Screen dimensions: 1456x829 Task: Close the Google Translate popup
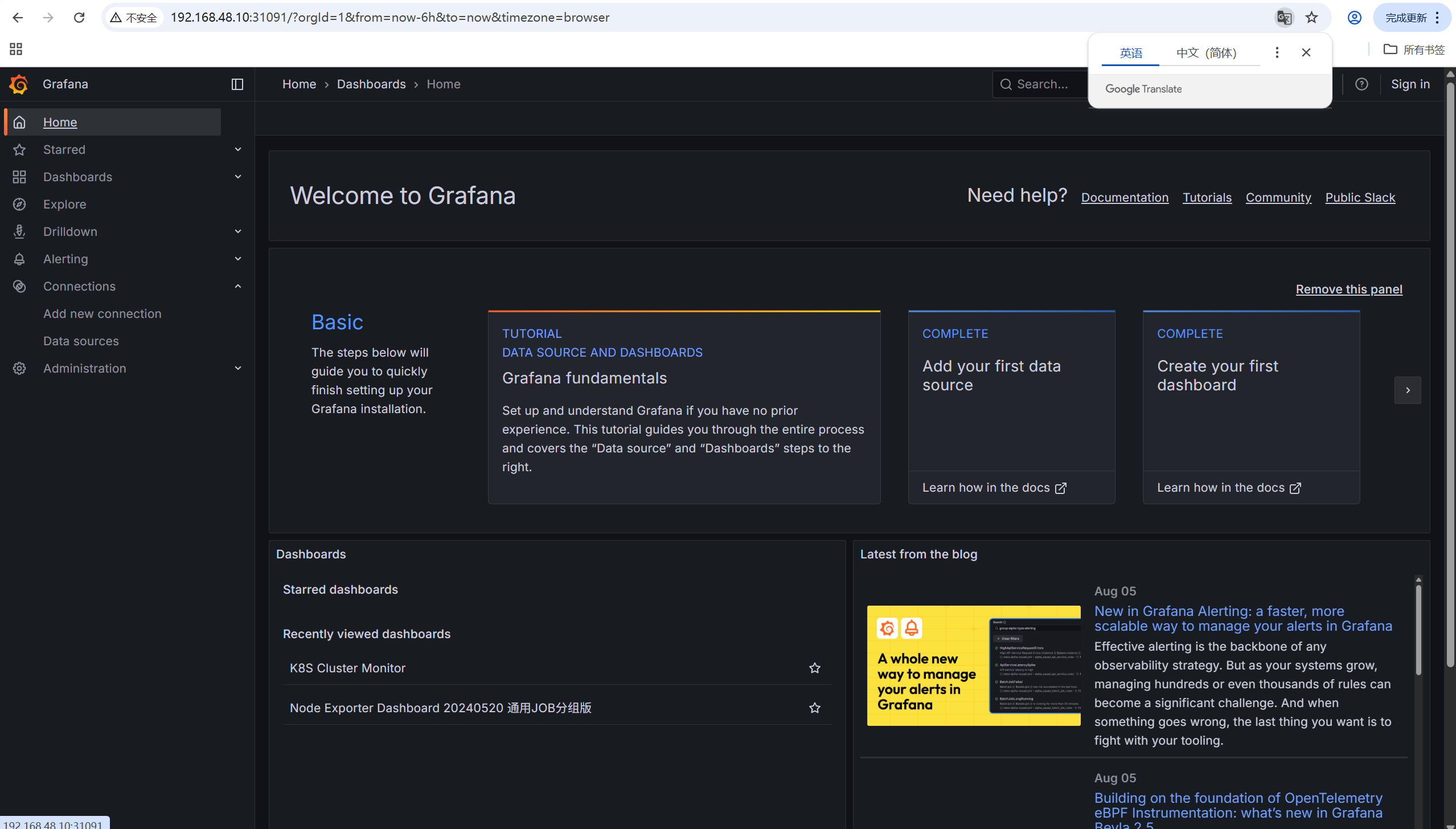pyautogui.click(x=1306, y=52)
